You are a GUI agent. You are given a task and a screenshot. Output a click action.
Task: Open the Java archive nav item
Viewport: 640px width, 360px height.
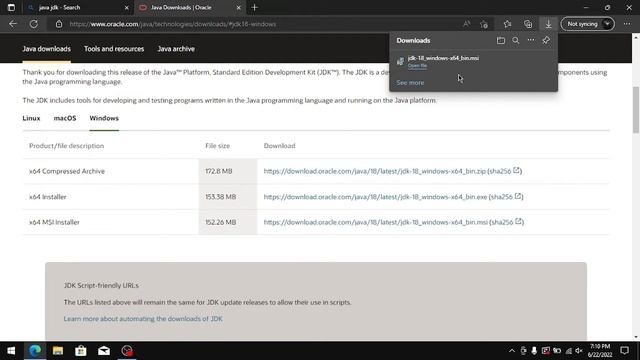pyautogui.click(x=176, y=49)
